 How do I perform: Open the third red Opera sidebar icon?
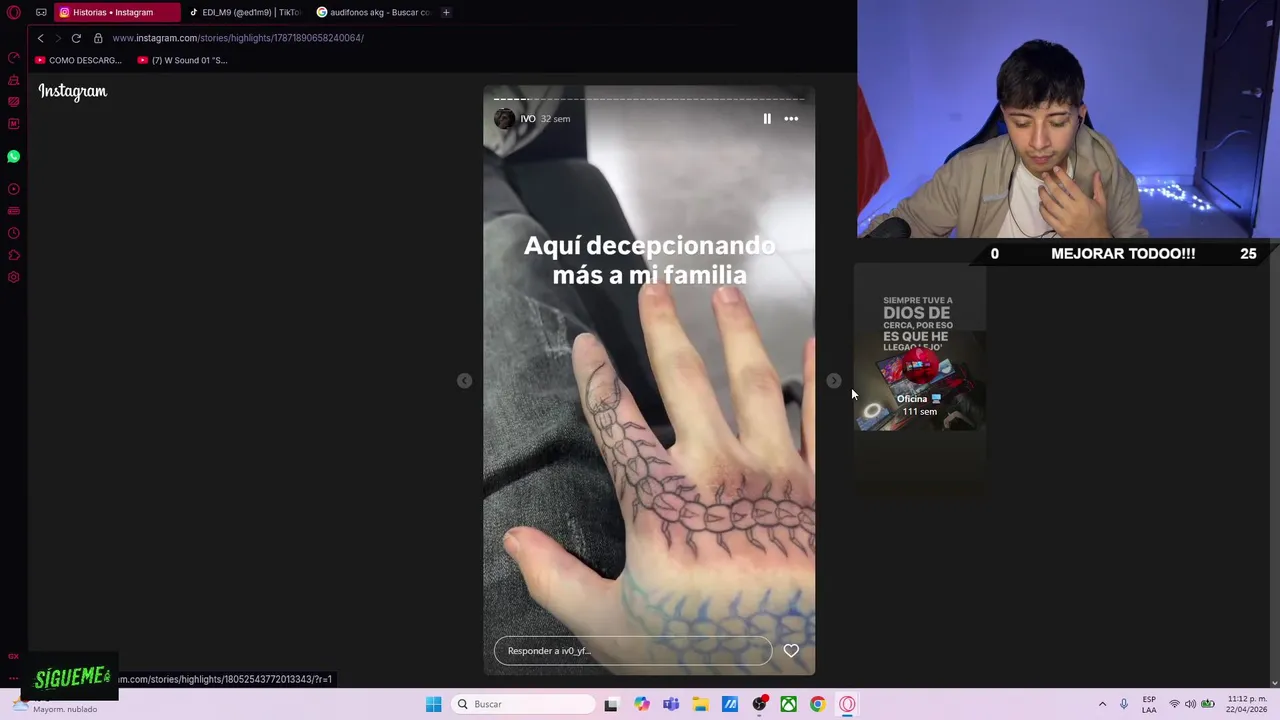14,102
